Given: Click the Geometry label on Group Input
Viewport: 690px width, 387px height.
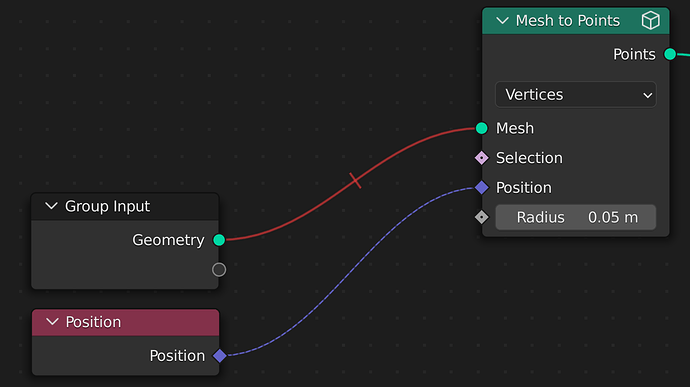Looking at the screenshot, I should (168, 240).
